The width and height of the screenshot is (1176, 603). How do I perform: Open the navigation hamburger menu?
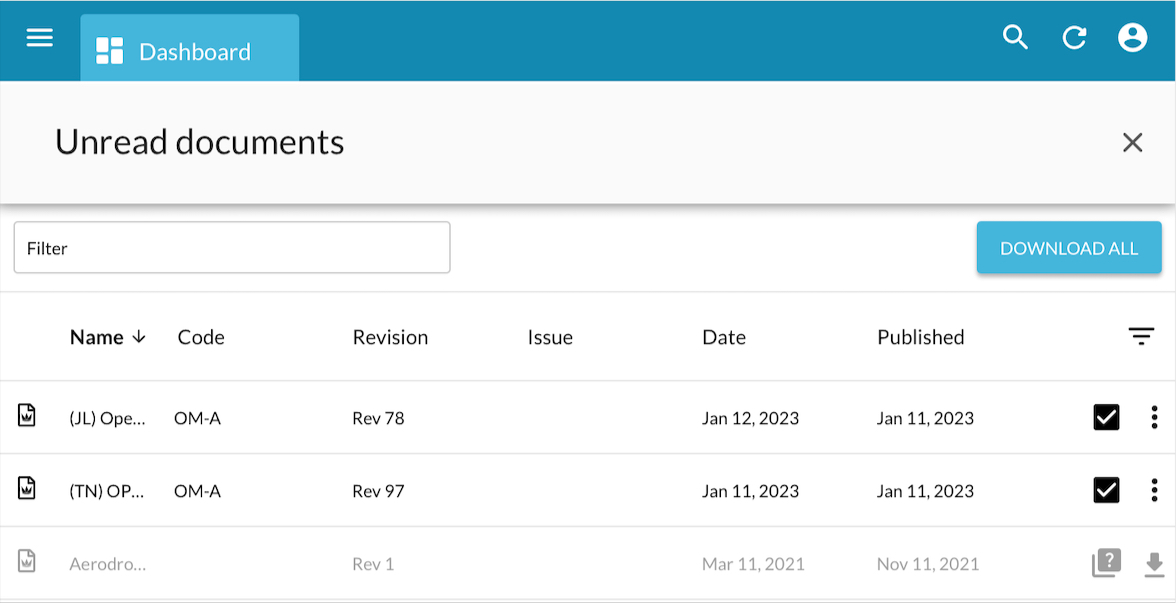39,37
